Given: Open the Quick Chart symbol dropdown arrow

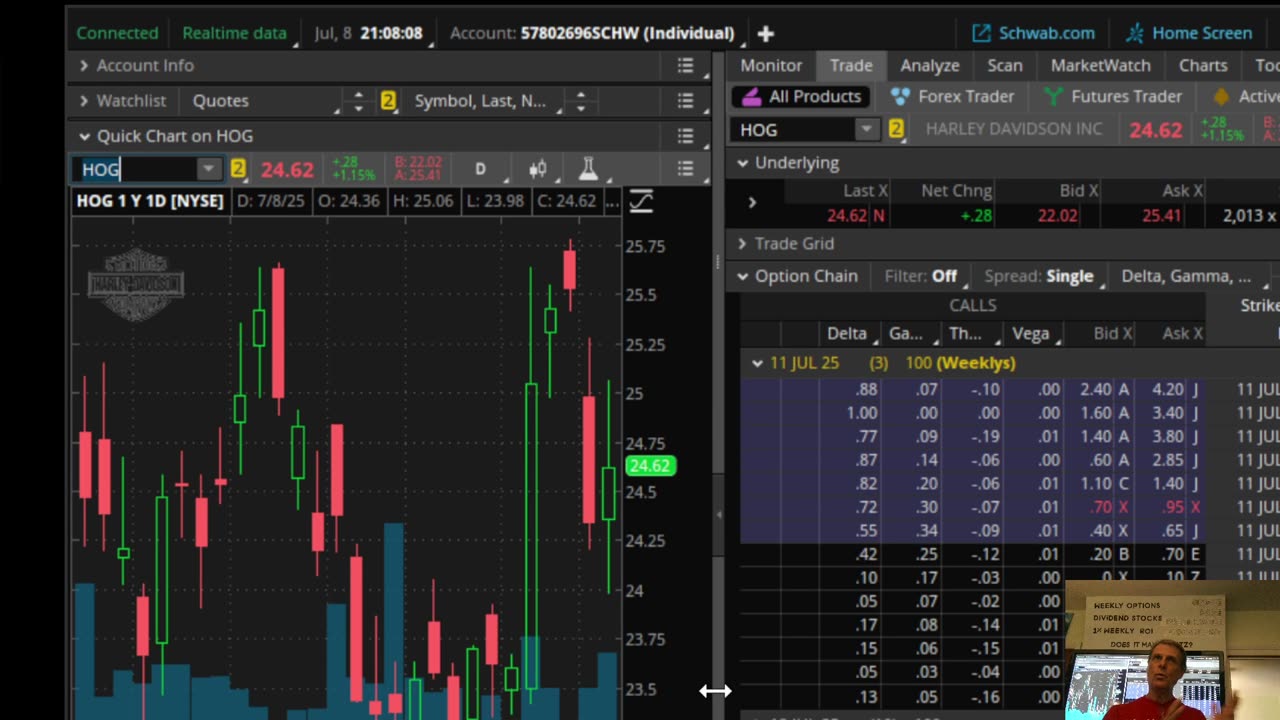Looking at the screenshot, I should click(x=208, y=169).
